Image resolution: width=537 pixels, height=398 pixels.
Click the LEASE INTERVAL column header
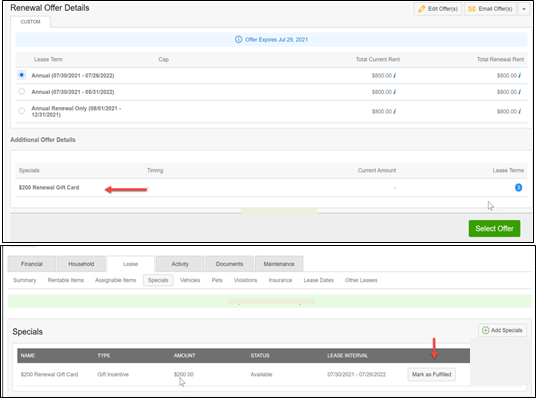pyautogui.click(x=348, y=356)
